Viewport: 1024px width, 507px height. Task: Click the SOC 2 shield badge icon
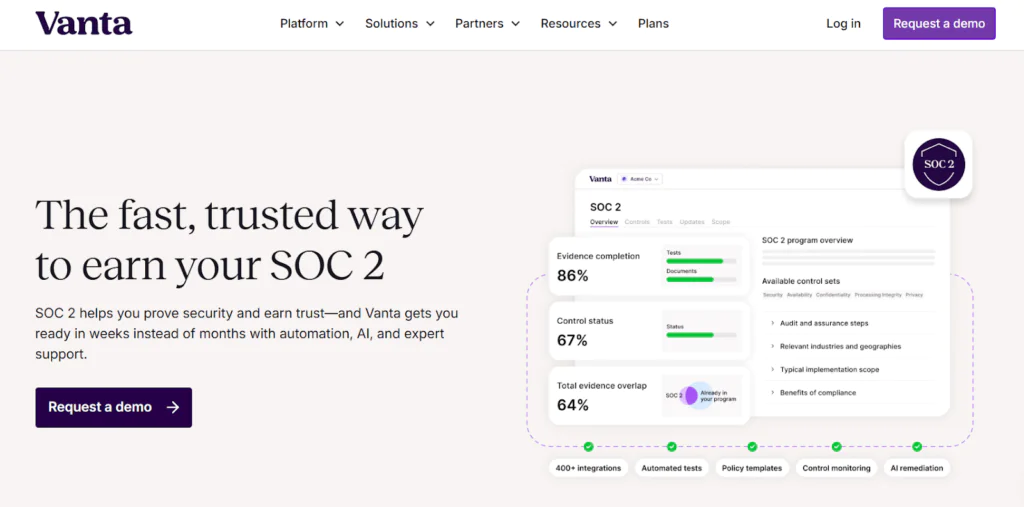click(x=938, y=164)
